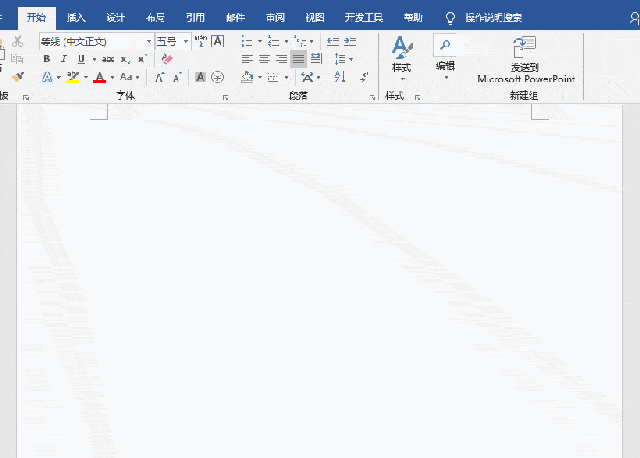Apply yellow text highlight color
The height and width of the screenshot is (458, 640).
[x=73, y=77]
